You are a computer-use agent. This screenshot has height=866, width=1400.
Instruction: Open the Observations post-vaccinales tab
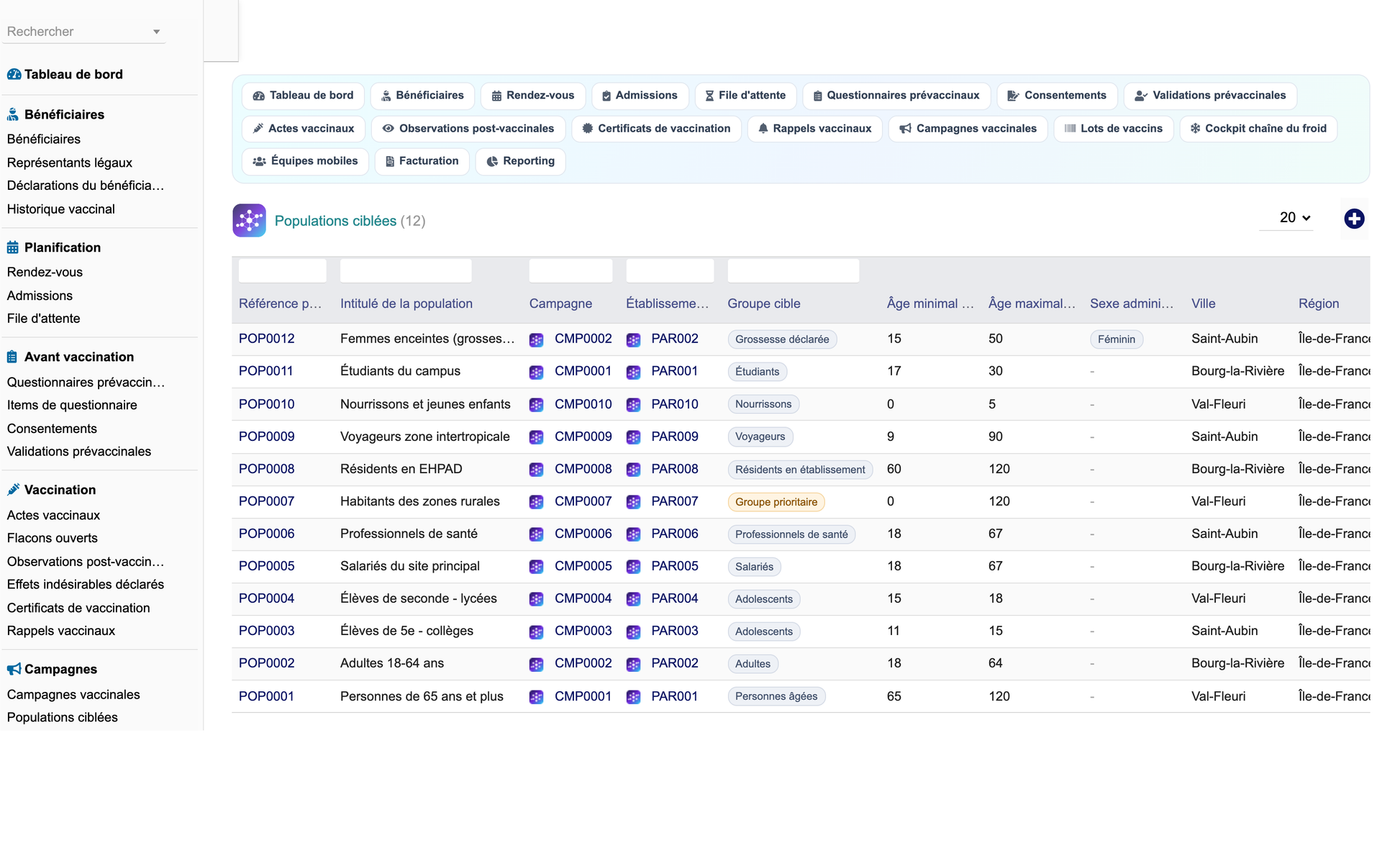coord(468,129)
